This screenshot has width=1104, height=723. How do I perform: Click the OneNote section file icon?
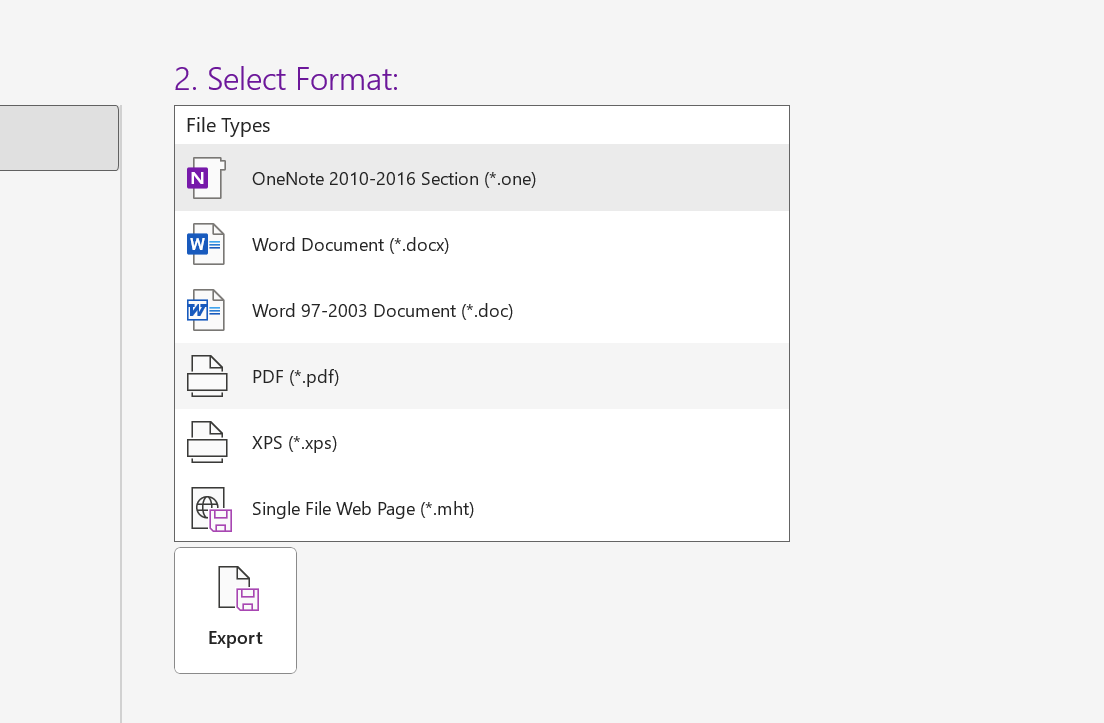[x=207, y=178]
